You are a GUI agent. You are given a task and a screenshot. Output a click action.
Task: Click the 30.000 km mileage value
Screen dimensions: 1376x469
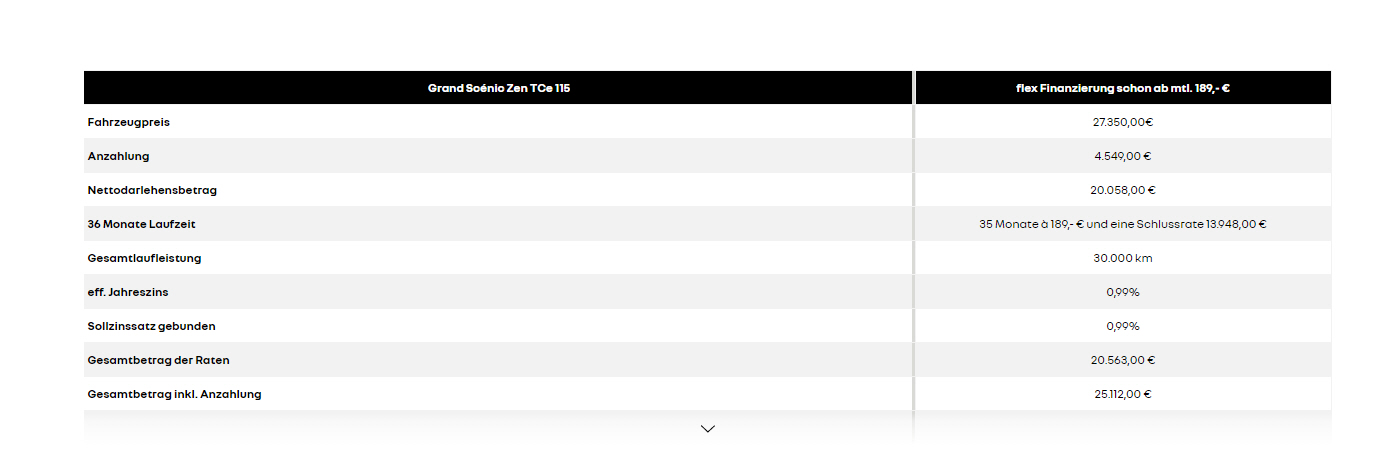(x=1122, y=258)
